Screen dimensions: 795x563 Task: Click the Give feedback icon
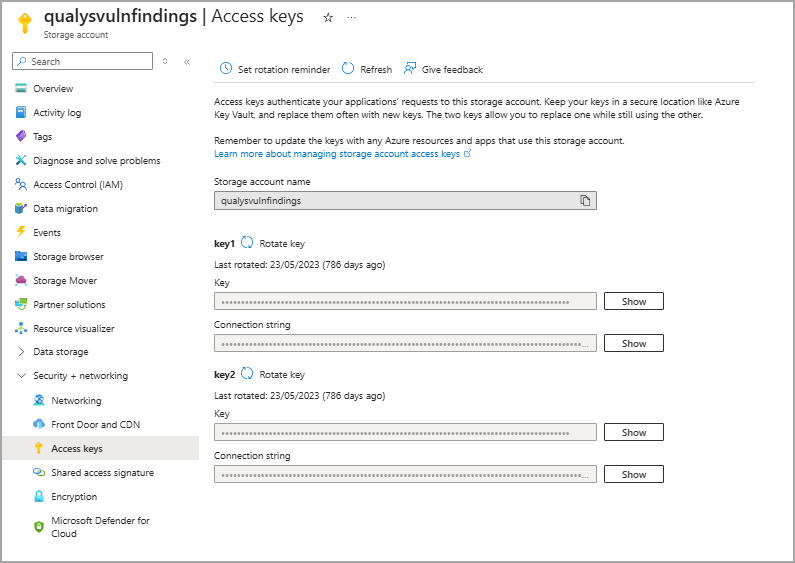(x=410, y=69)
